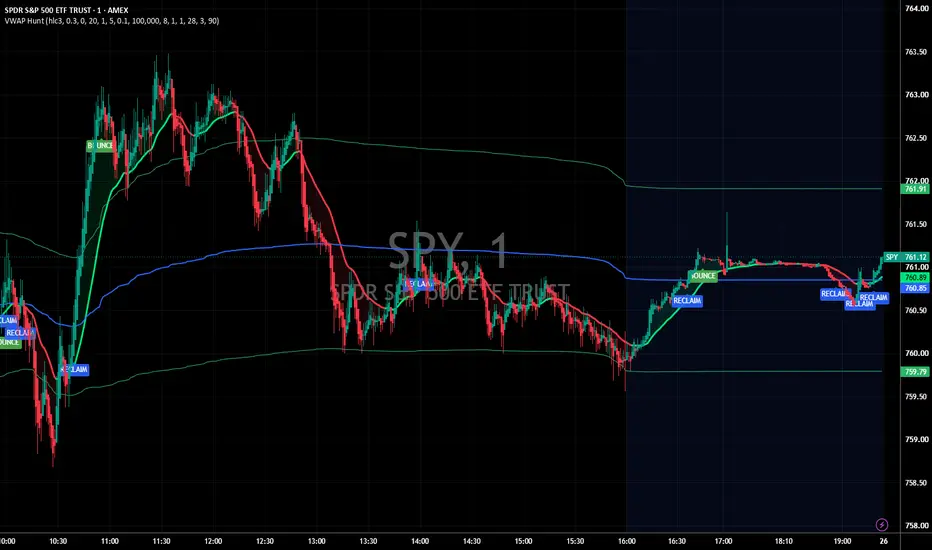Click the 762.50 price axis value
Viewport: 932px width, 550px height.
point(916,138)
